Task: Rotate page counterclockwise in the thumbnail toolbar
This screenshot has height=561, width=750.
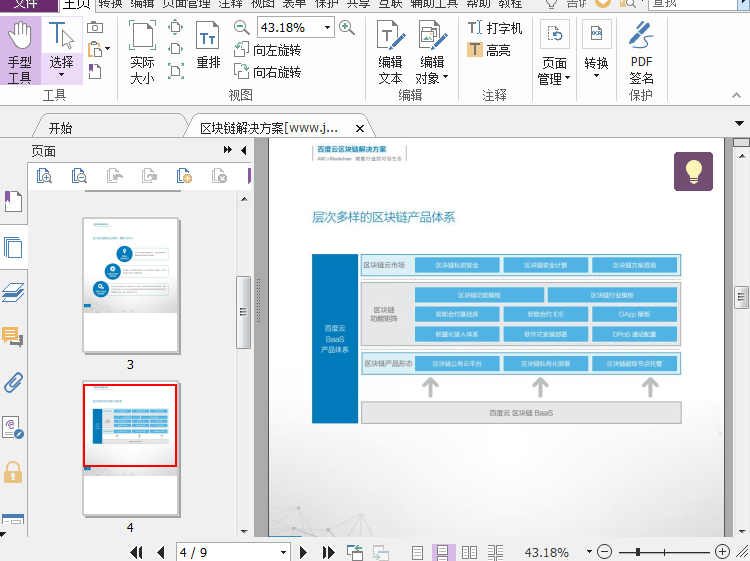Action: pyautogui.click(x=114, y=176)
